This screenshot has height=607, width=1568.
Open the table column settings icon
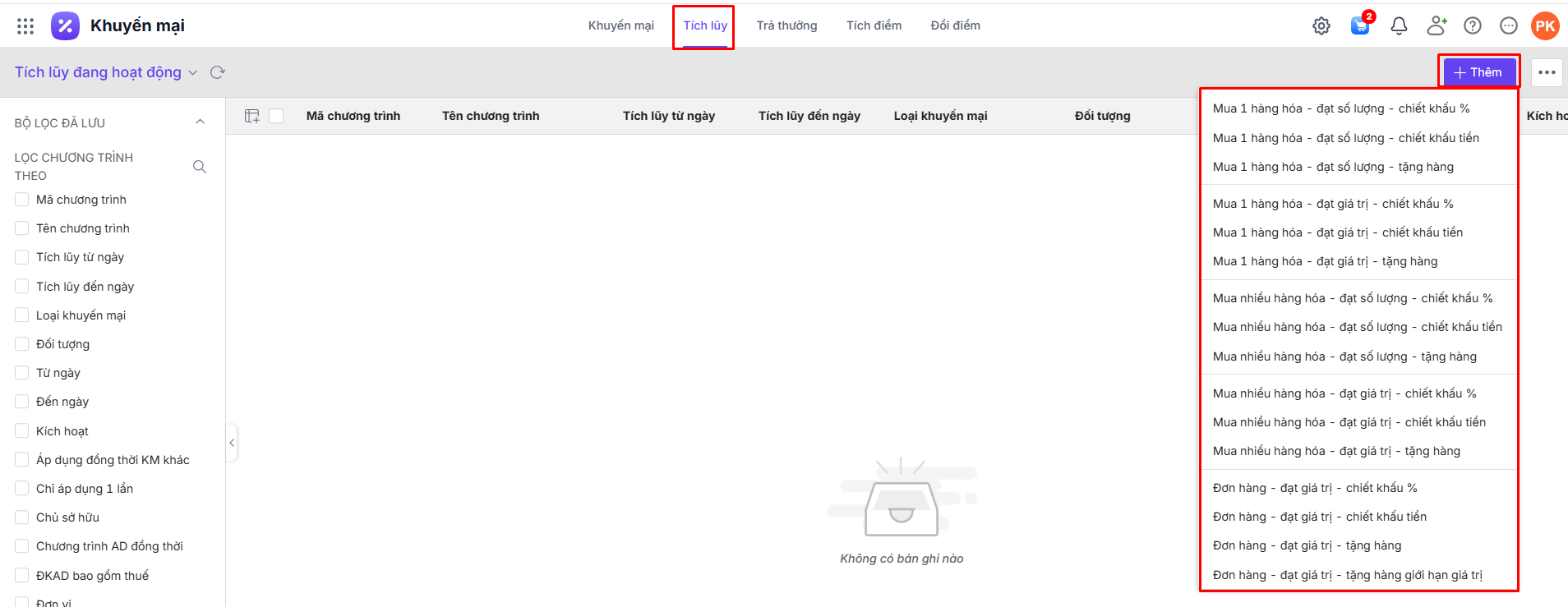point(252,116)
